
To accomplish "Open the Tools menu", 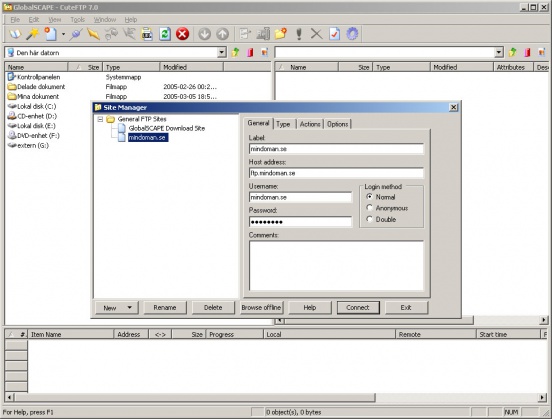I will 77,20.
